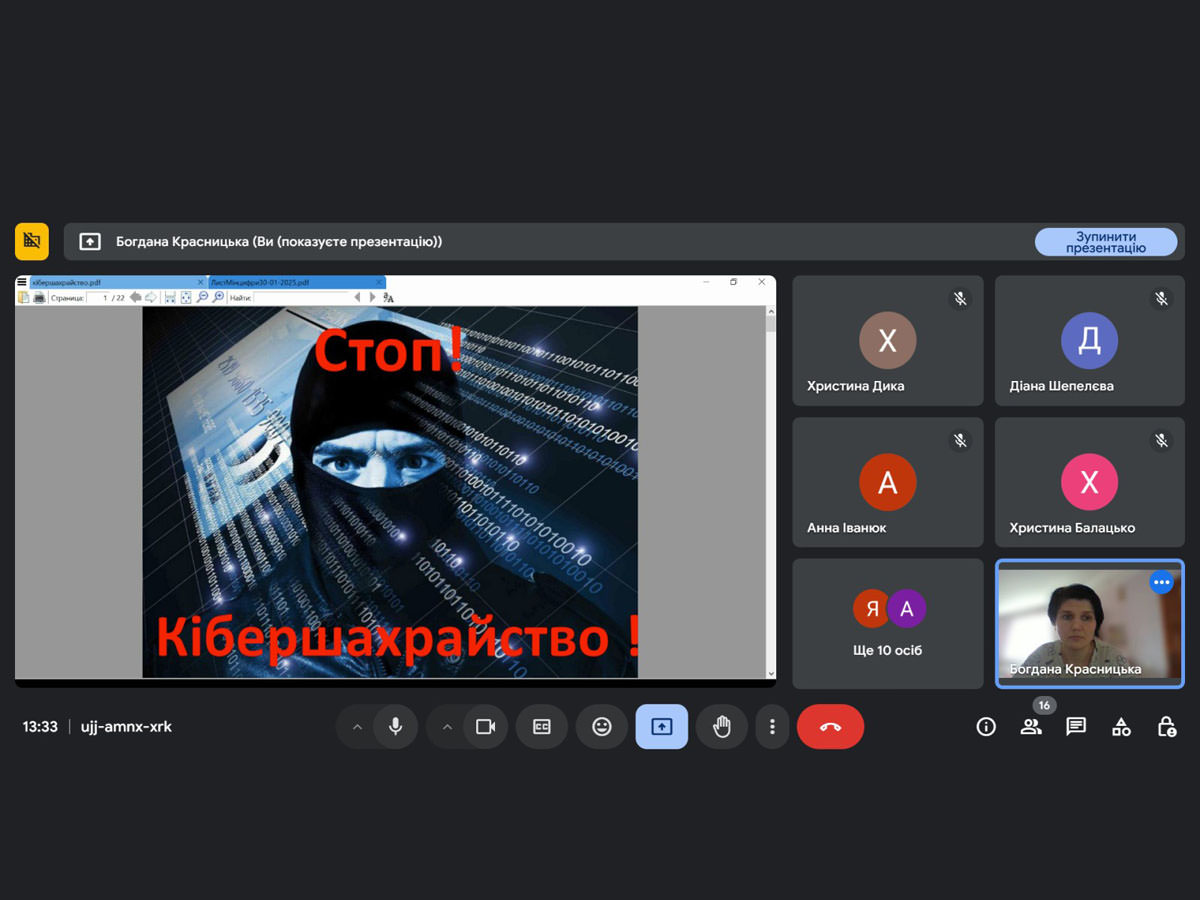
Task: Close the ЛистМінцифри30-01-2025.pdf tab
Action: pyautogui.click(x=379, y=282)
